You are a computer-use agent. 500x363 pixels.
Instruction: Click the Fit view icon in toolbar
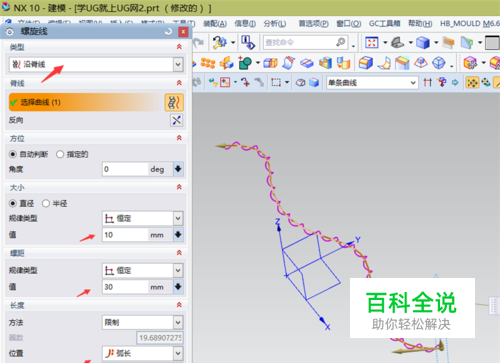click(x=372, y=43)
